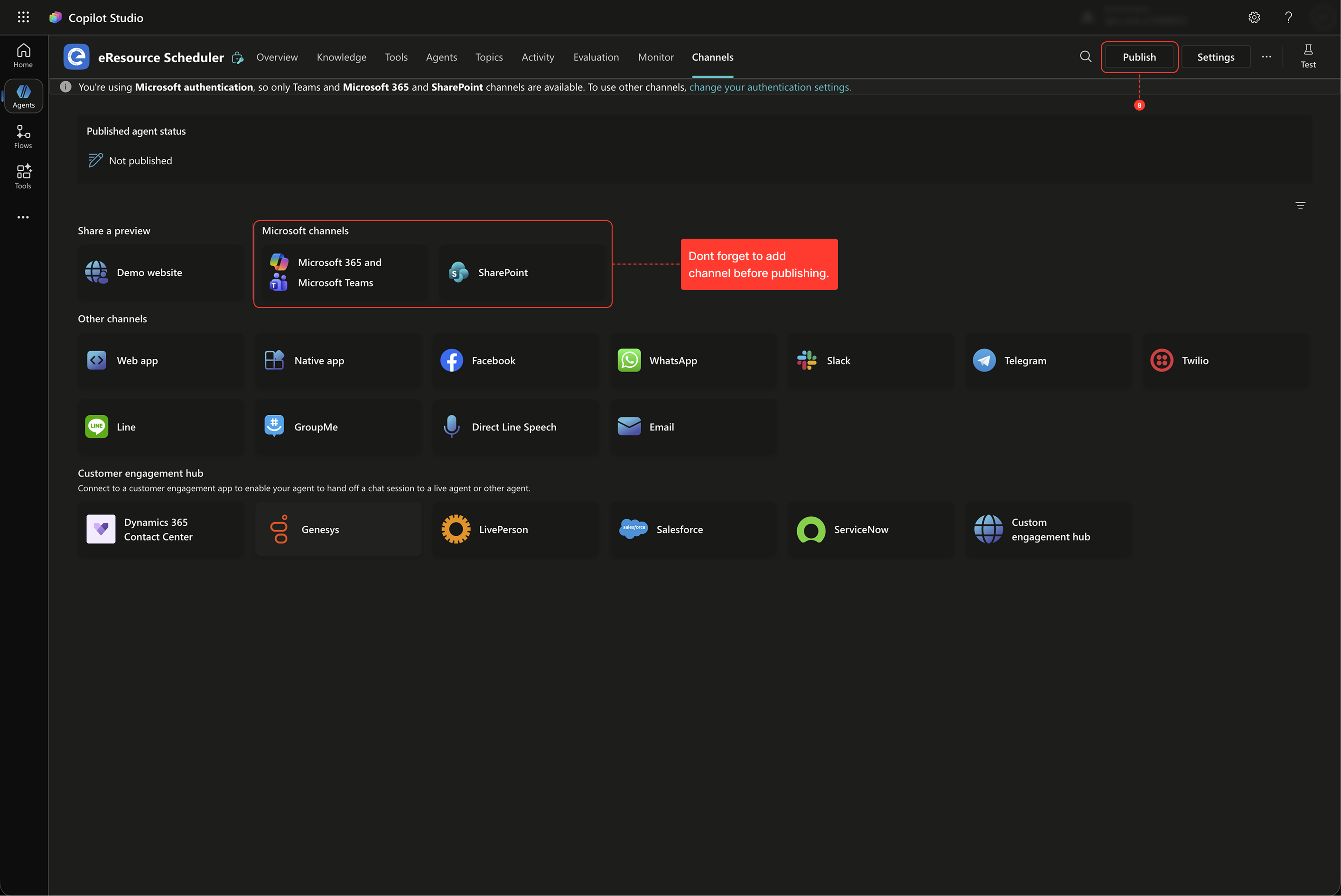The image size is (1341, 896).
Task: Switch to the Topics tab
Action: (490, 57)
